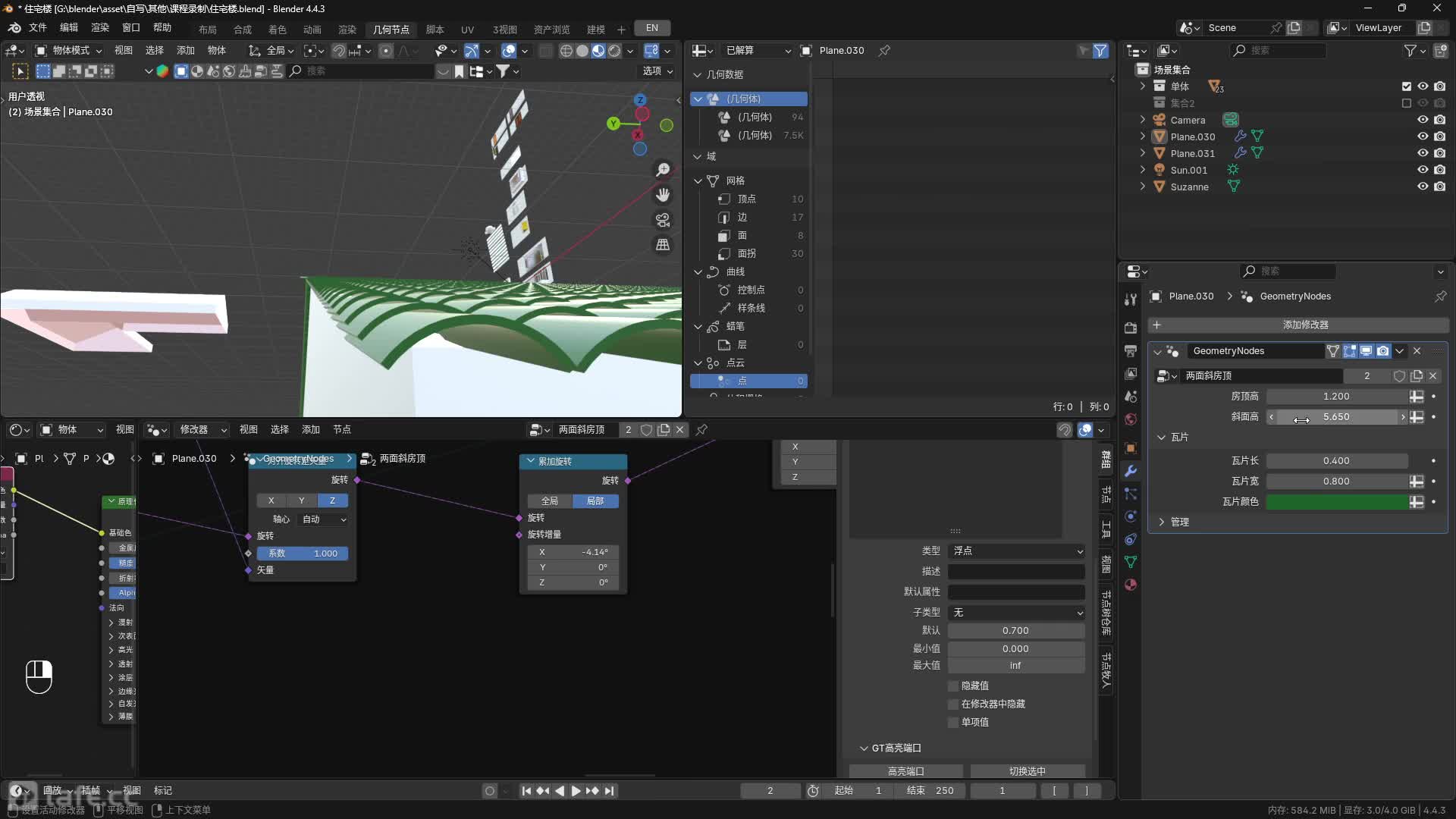Select solid viewport shading
Image resolution: width=1456 pixels, height=819 pixels.
pyautogui.click(x=582, y=51)
